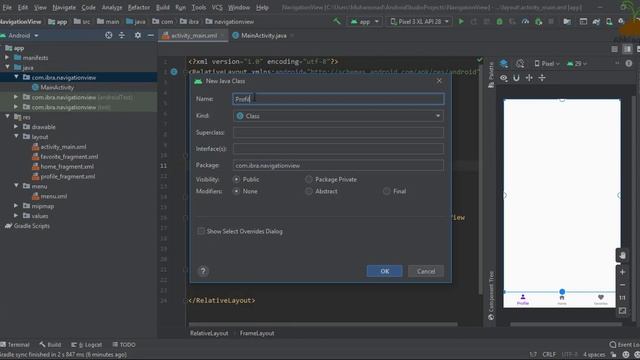The width and height of the screenshot is (640, 360).
Task: Click the Make Project hammer icon
Action: coord(337,21)
